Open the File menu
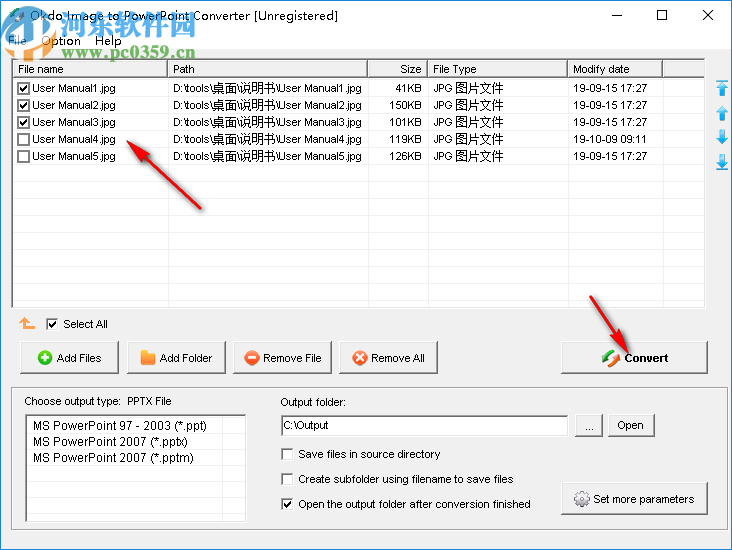Screen dimensions: 732x550 pos(17,41)
